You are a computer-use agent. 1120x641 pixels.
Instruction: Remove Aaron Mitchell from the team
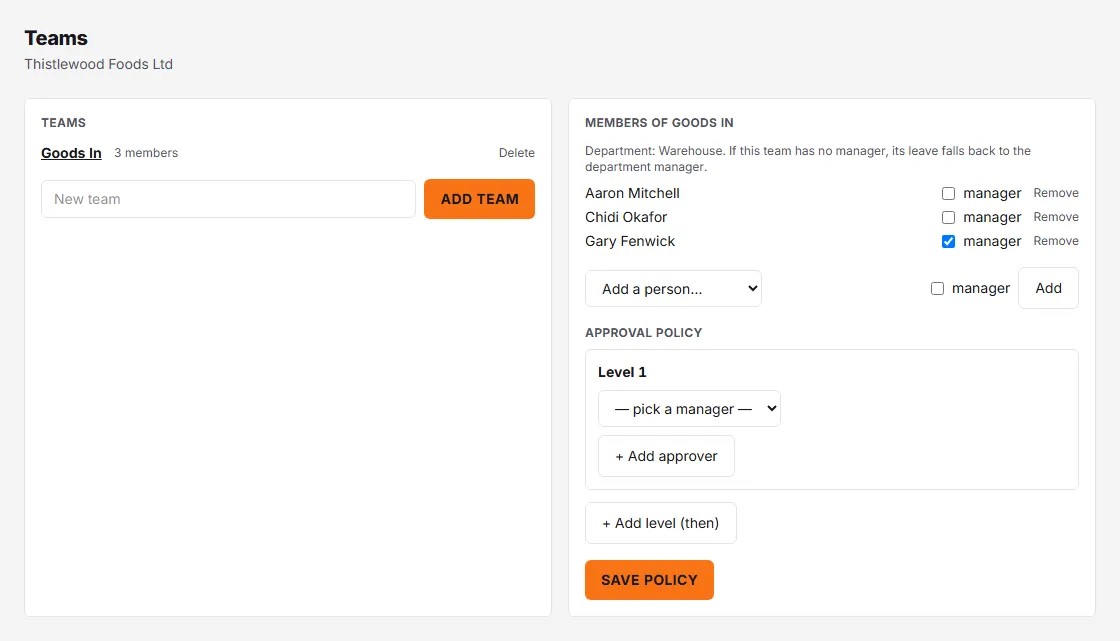1056,193
